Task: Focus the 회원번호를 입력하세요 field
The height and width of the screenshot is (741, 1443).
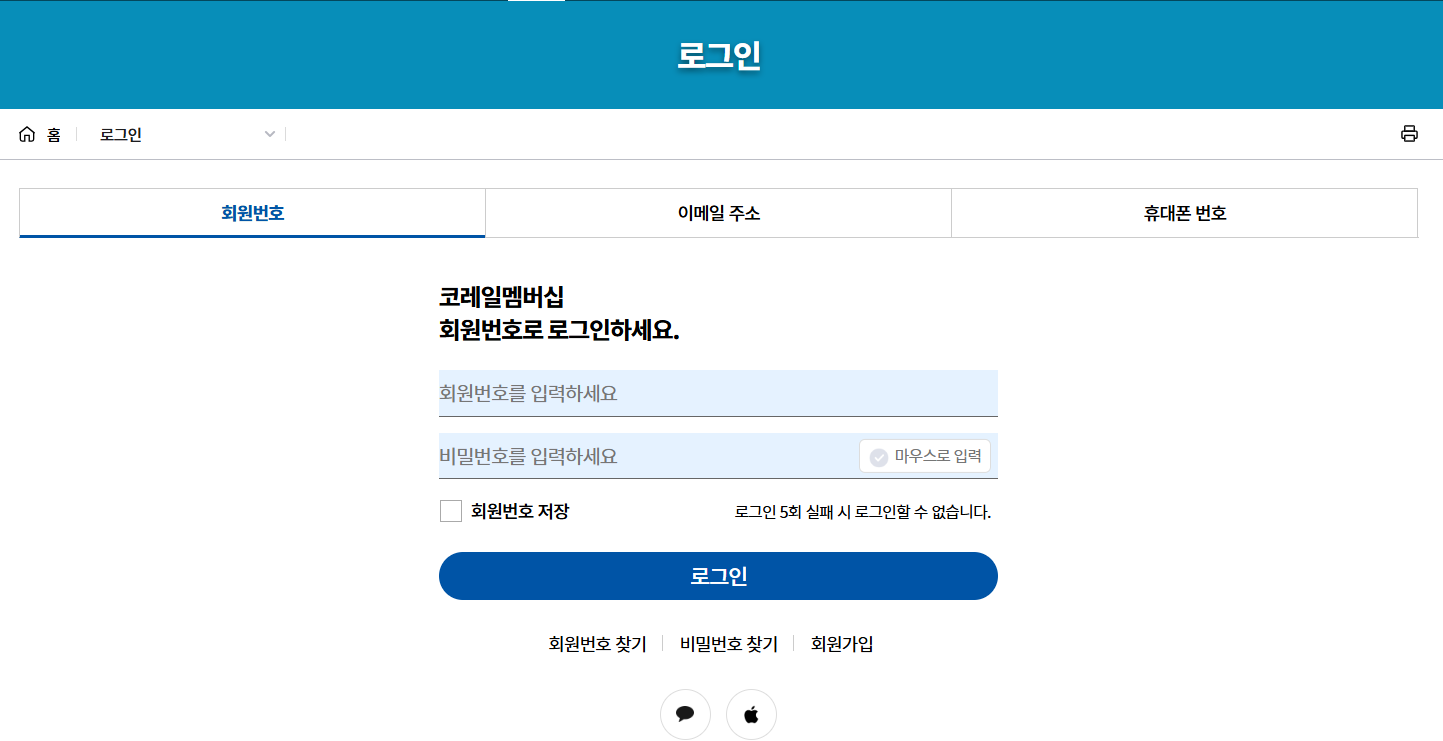Action: 718,393
